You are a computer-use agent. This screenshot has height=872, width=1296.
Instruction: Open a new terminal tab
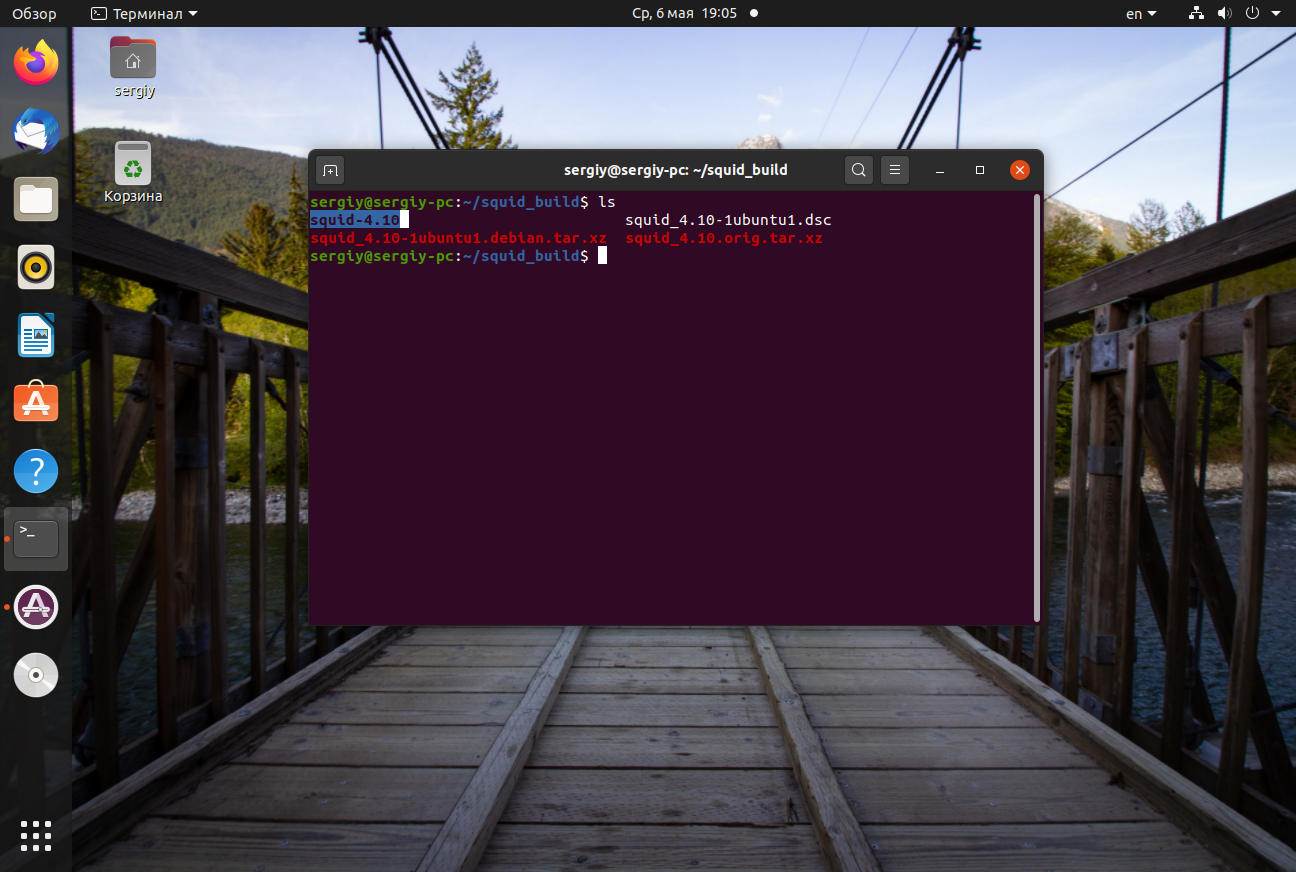coord(330,170)
